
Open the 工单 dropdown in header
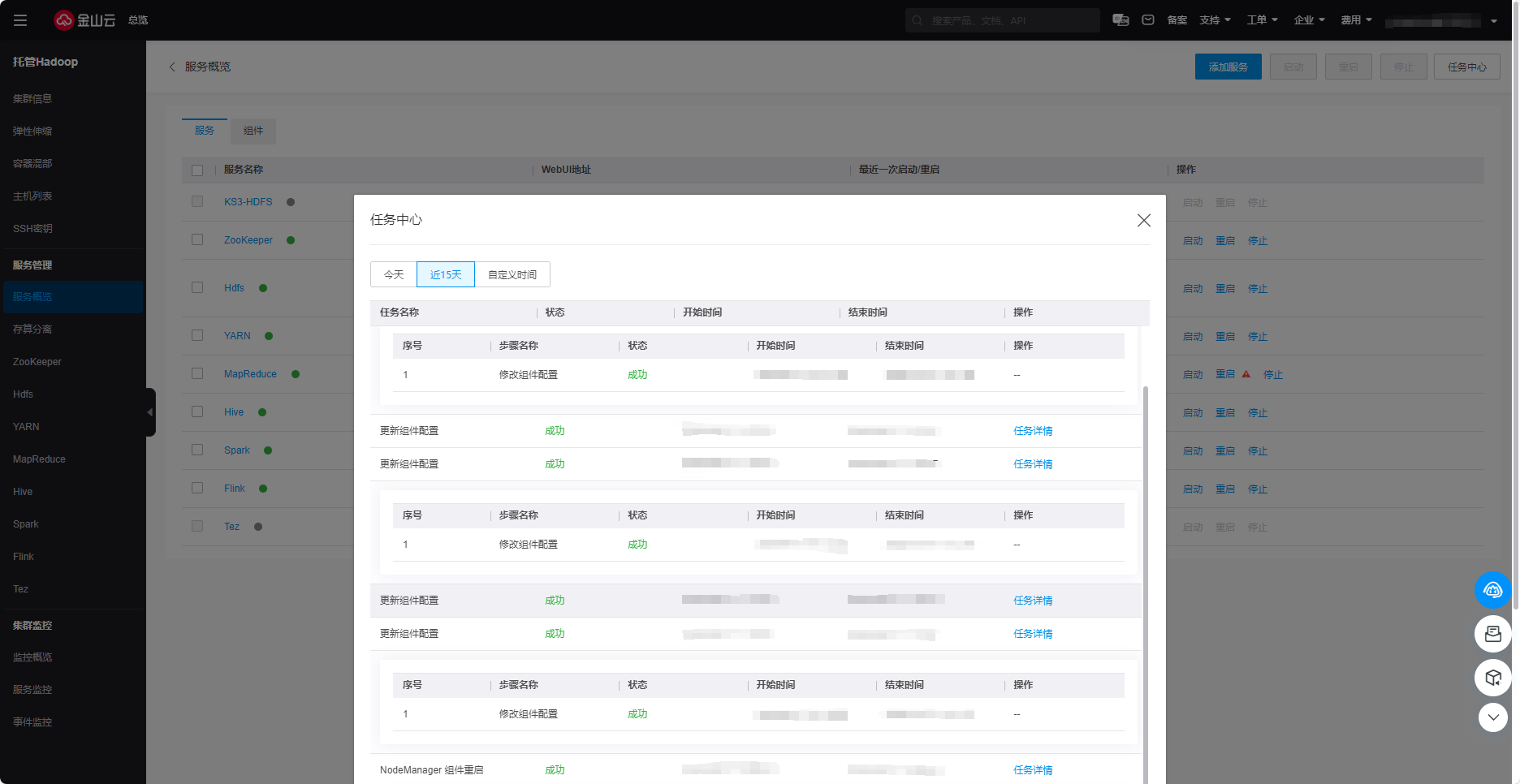pyautogui.click(x=1262, y=20)
